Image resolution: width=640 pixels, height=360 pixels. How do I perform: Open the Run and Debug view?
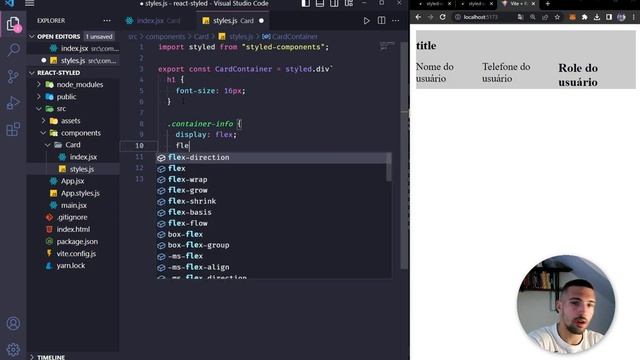click(13, 103)
